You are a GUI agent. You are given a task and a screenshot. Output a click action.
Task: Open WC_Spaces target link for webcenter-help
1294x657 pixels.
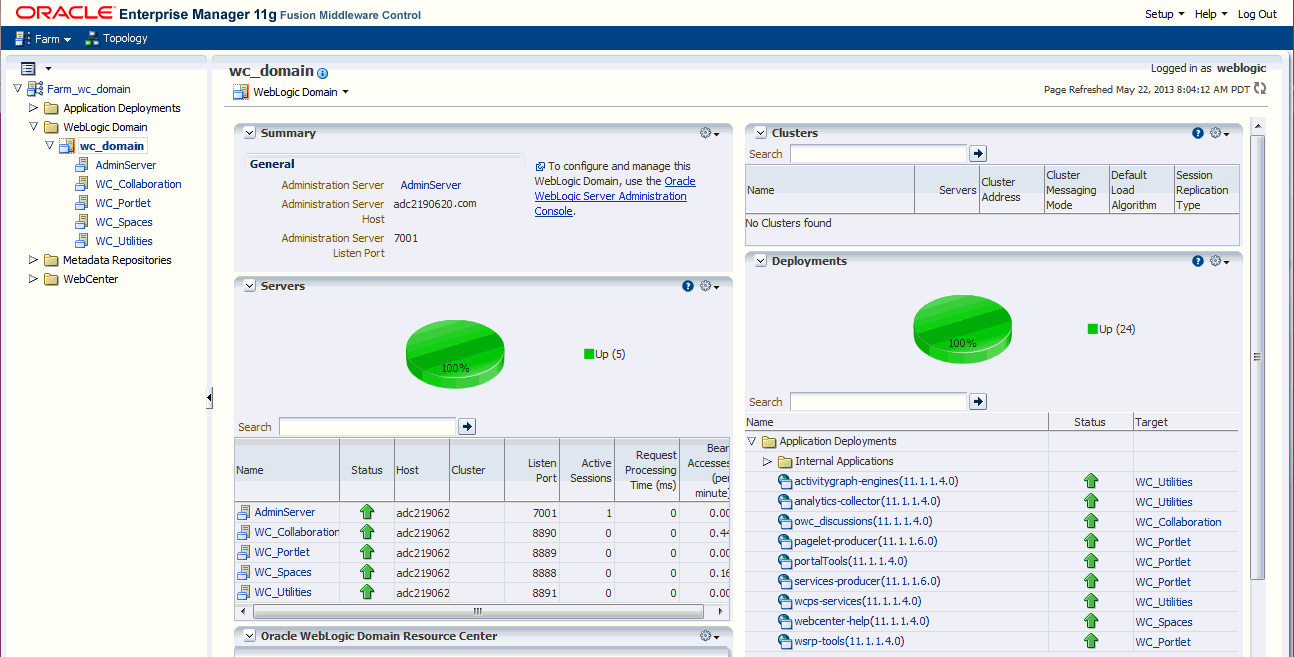[1164, 622]
